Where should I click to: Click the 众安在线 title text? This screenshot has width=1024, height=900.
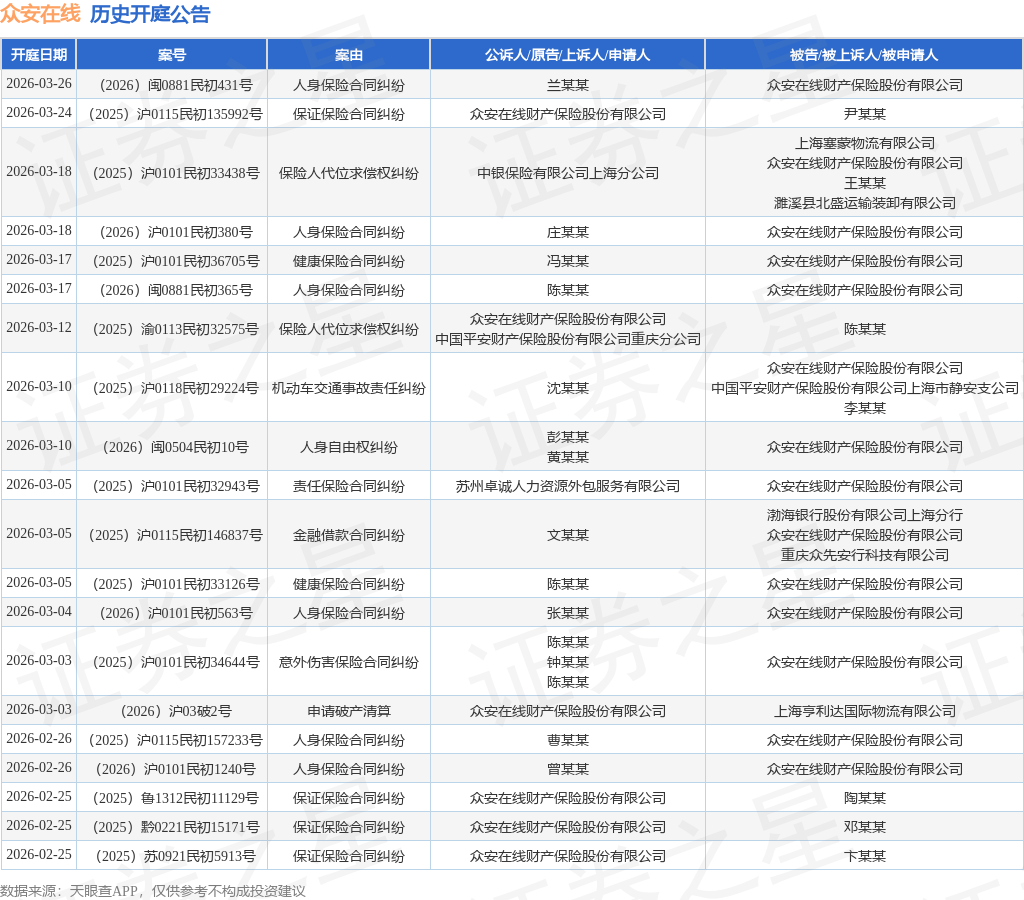tap(40, 14)
